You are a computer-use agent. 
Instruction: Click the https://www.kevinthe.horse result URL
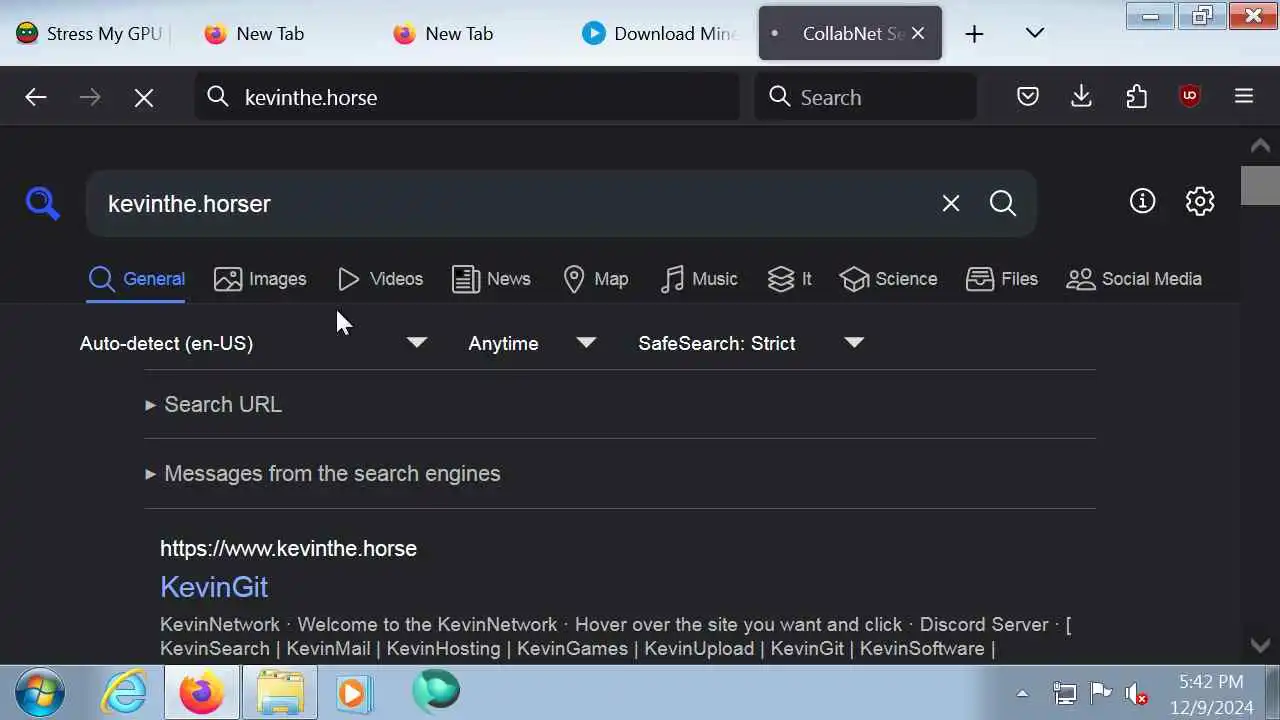click(288, 548)
